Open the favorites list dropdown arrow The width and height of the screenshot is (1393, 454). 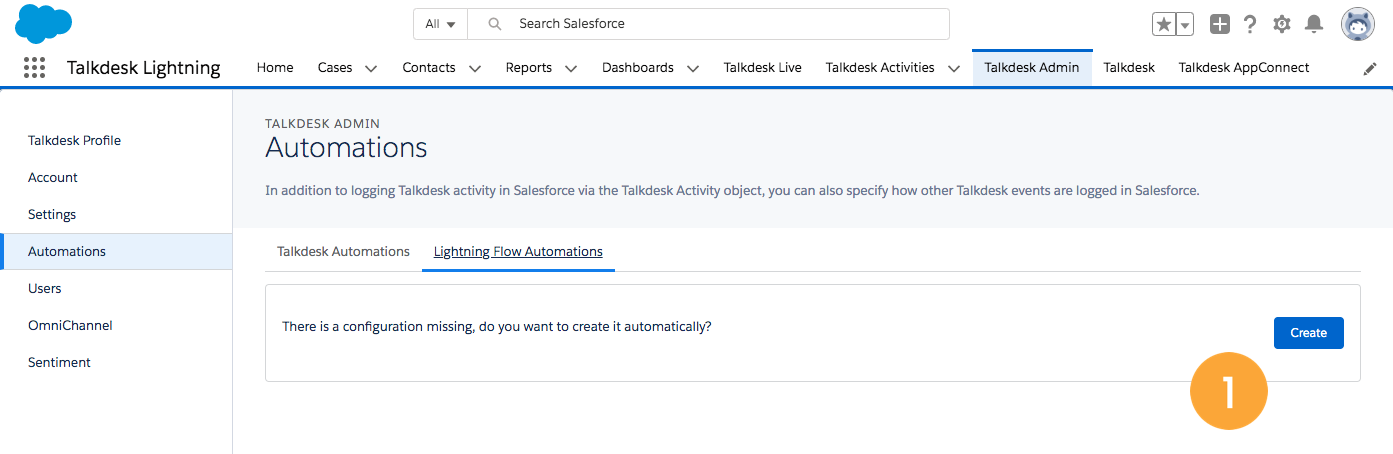(1185, 24)
